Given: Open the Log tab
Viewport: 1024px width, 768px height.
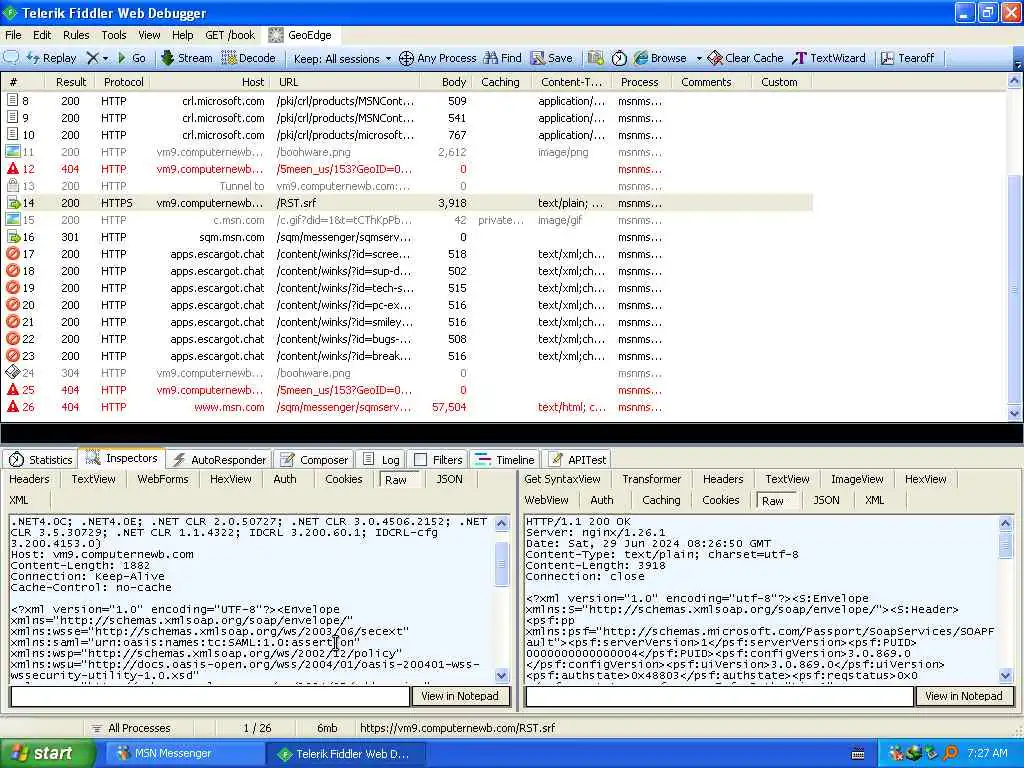Looking at the screenshot, I should pyautogui.click(x=381, y=460).
